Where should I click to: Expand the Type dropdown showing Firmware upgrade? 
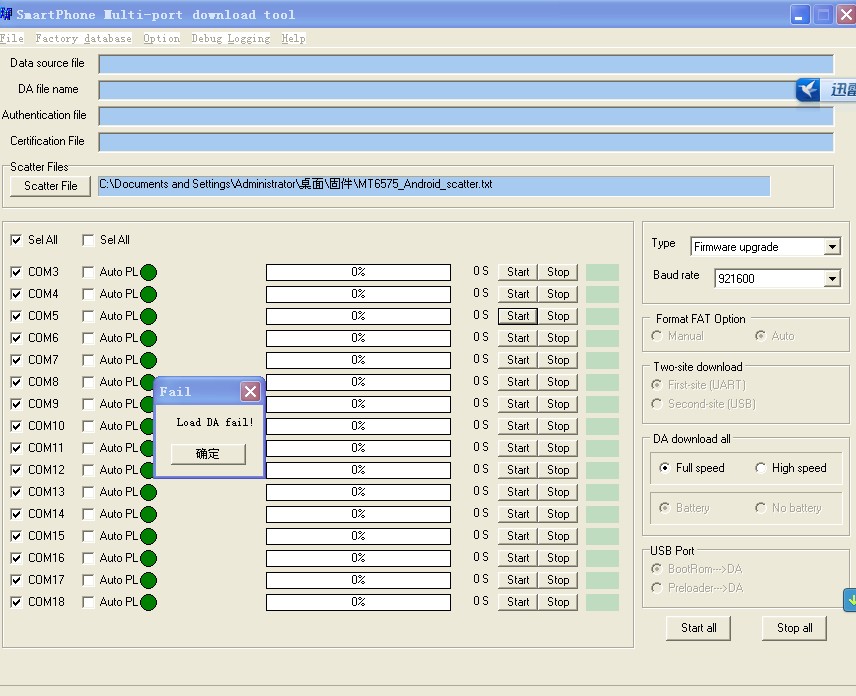[832, 247]
